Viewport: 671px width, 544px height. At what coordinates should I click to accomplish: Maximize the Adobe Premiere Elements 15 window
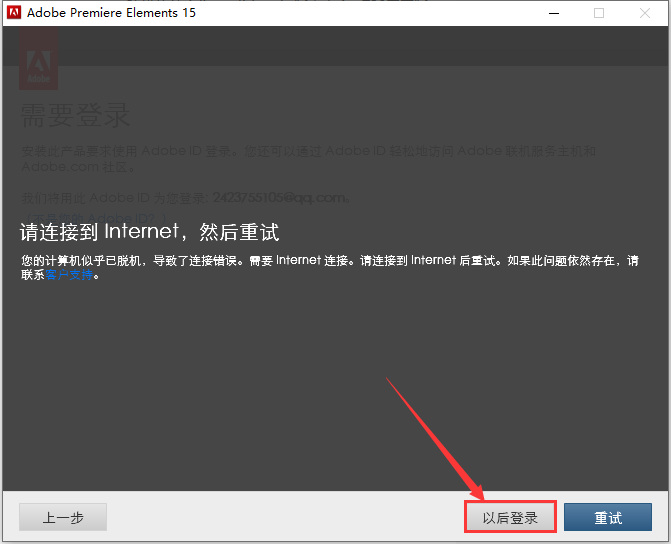tap(599, 13)
